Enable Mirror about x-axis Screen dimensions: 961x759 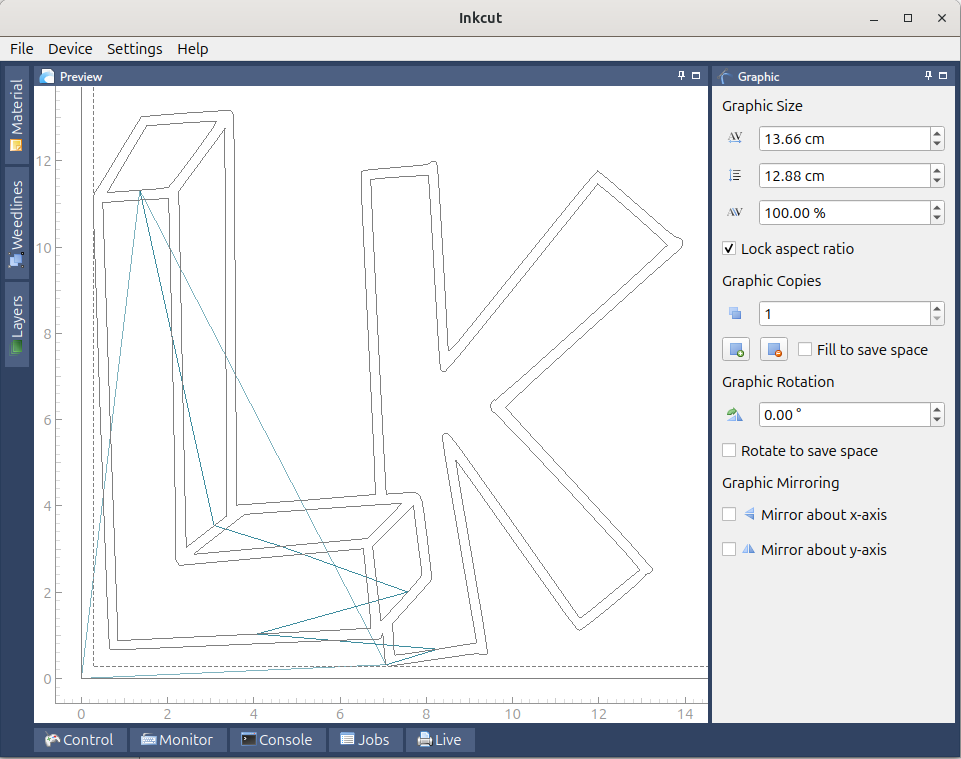click(729, 514)
